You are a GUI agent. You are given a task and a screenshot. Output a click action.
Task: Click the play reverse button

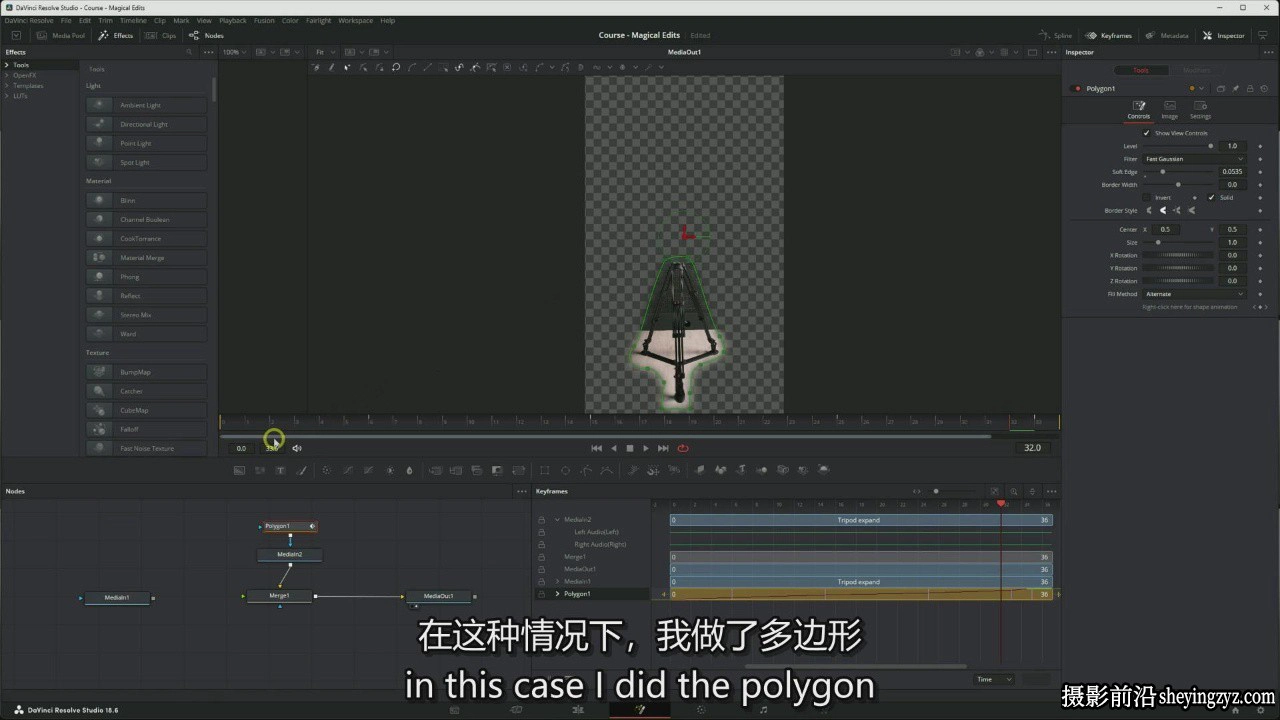pos(614,448)
